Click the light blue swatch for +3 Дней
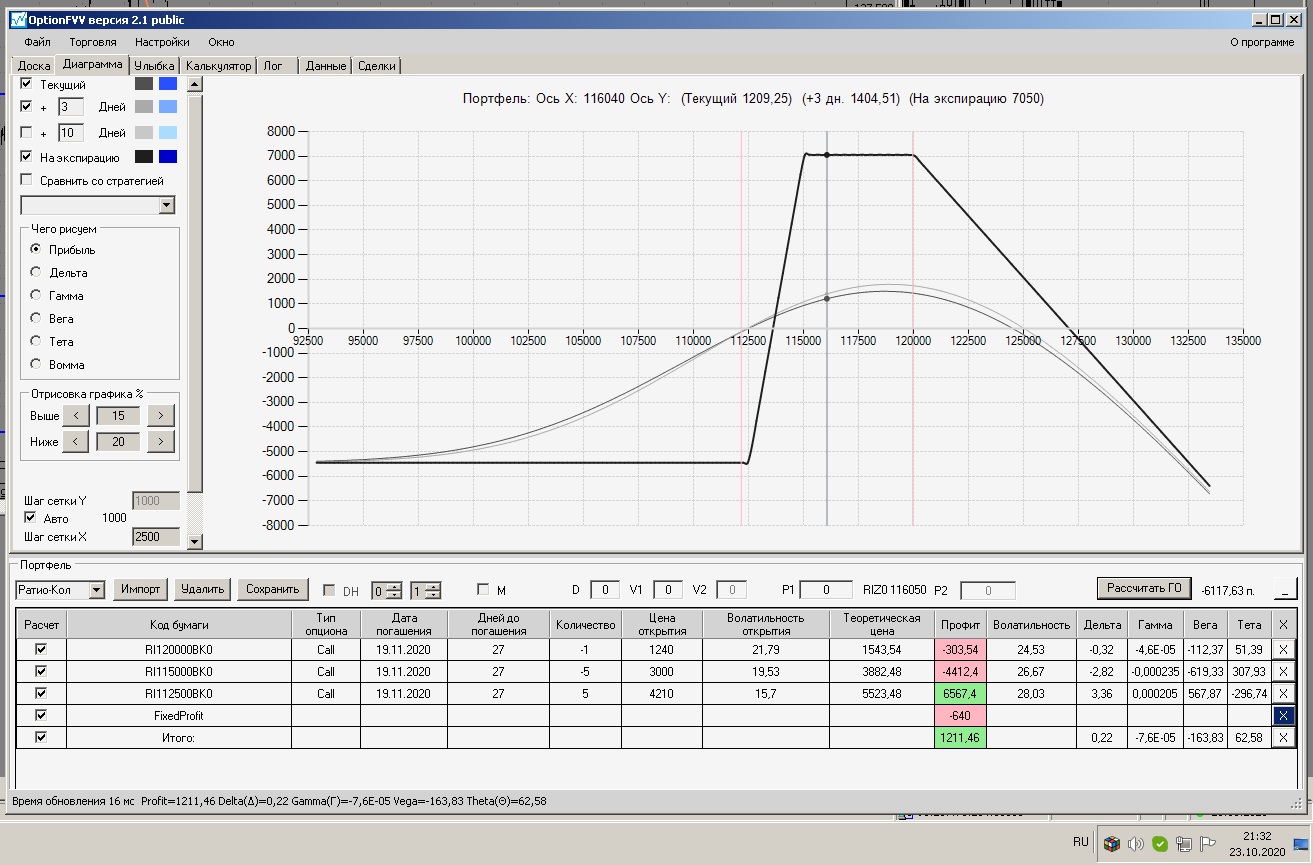1313x865 pixels. point(168,107)
